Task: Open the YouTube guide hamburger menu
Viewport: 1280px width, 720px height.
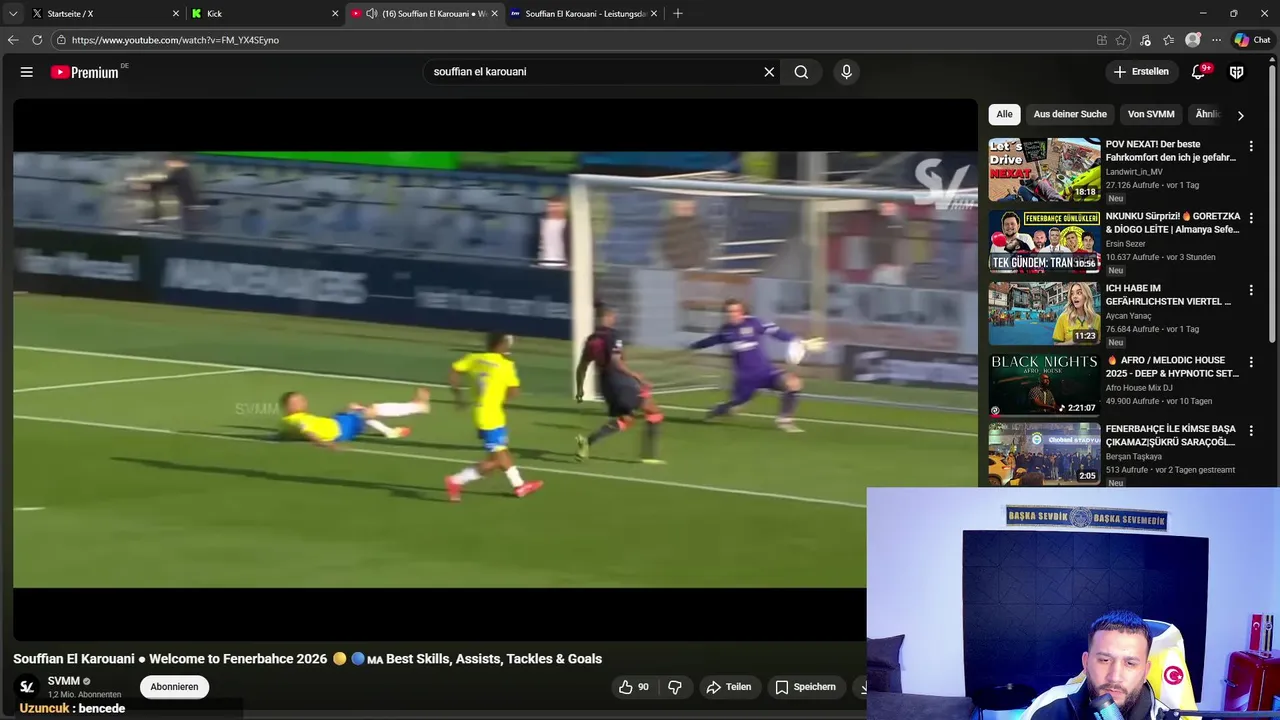Action: point(27,72)
